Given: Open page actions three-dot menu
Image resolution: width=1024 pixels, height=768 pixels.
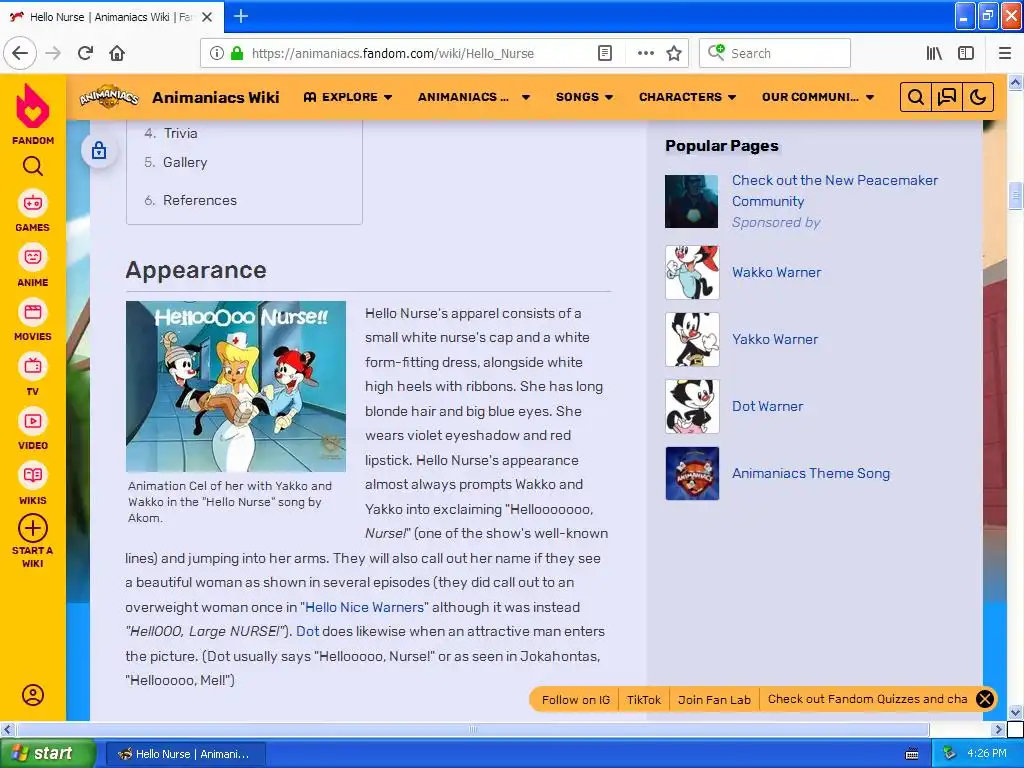Looking at the screenshot, I should [645, 53].
